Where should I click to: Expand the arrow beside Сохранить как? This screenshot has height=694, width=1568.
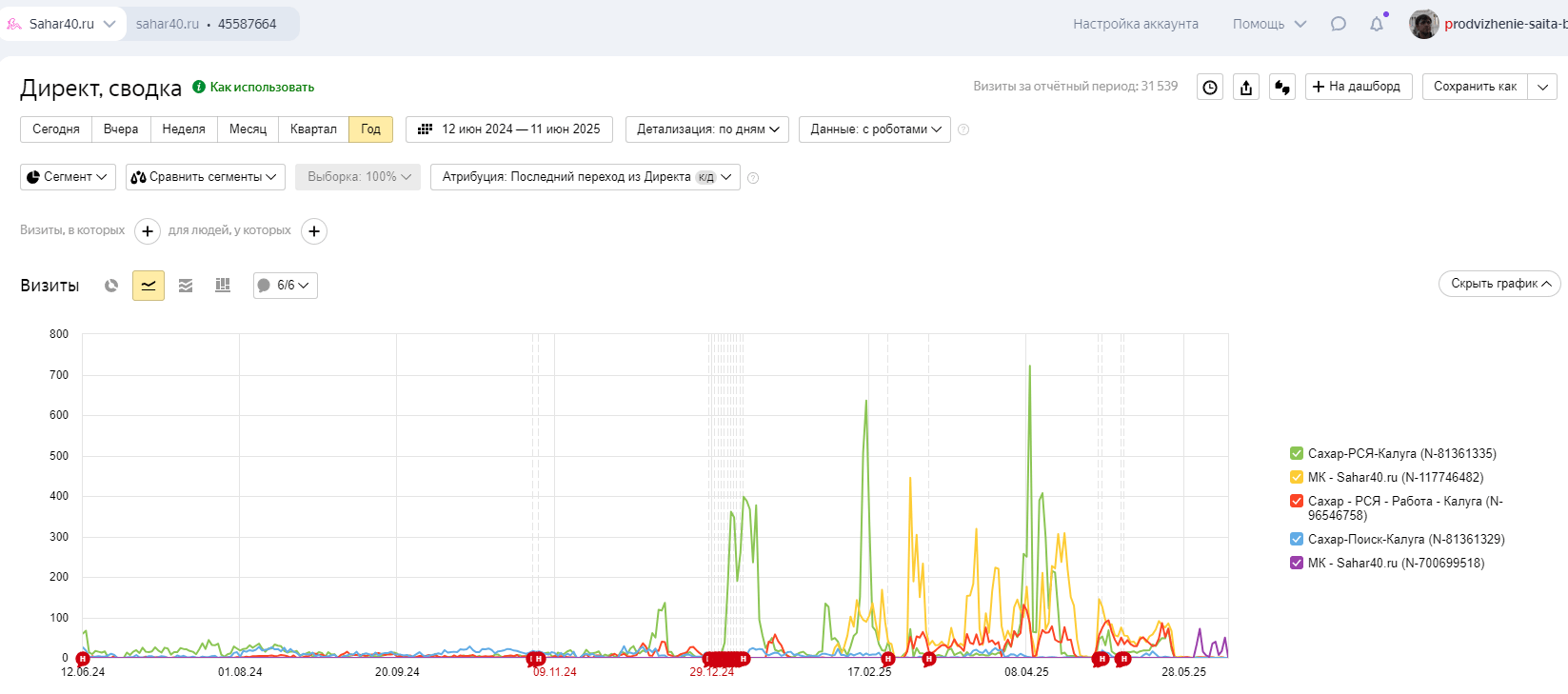tap(1542, 87)
